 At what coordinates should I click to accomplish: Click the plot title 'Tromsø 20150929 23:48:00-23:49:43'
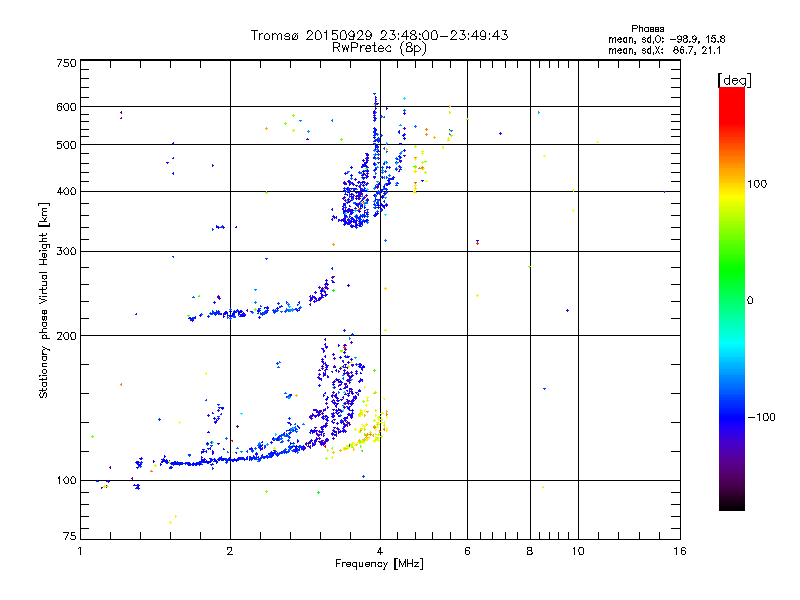(380, 35)
